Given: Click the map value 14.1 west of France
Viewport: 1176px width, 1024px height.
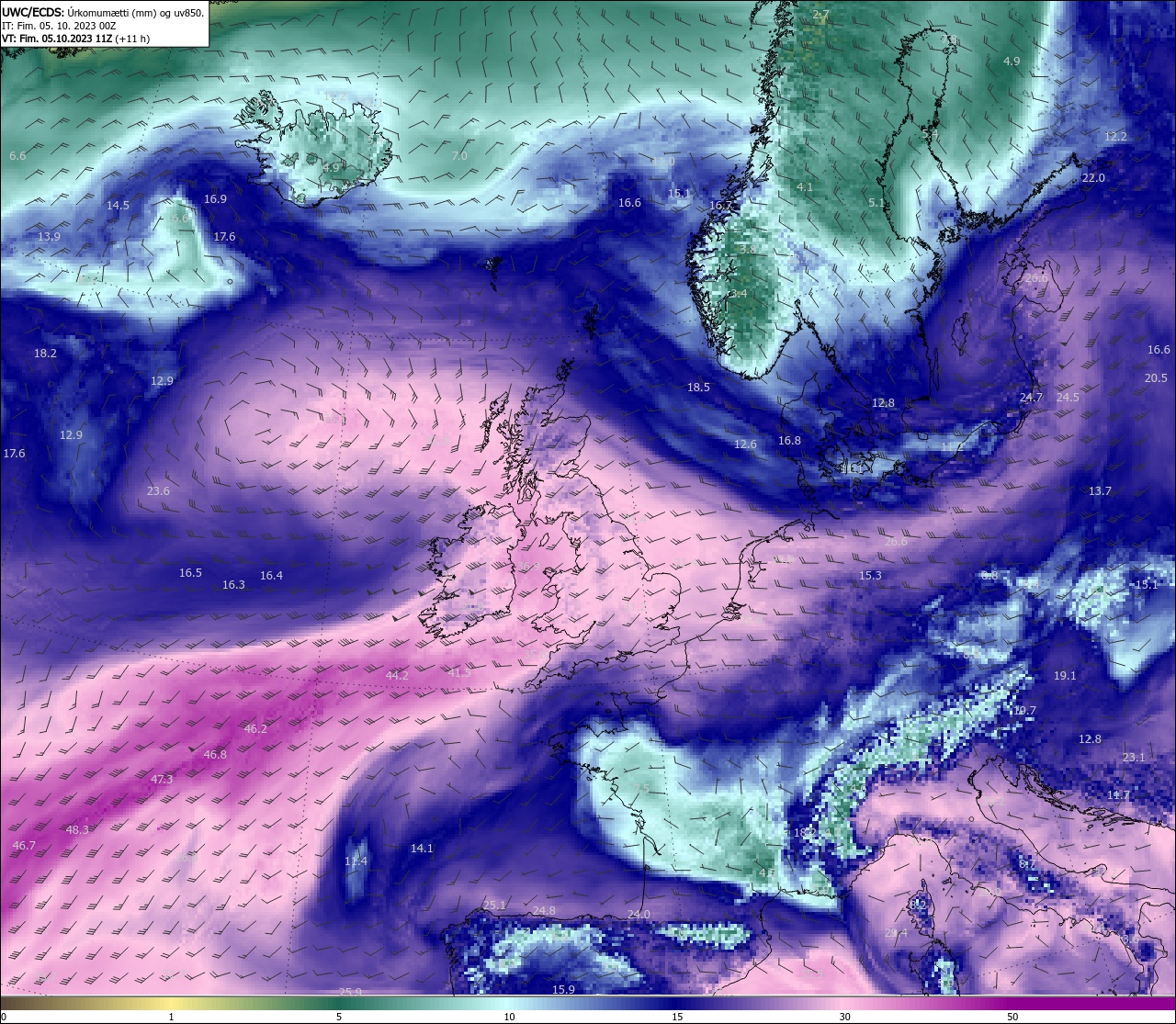Looking at the screenshot, I should pyautogui.click(x=422, y=848).
